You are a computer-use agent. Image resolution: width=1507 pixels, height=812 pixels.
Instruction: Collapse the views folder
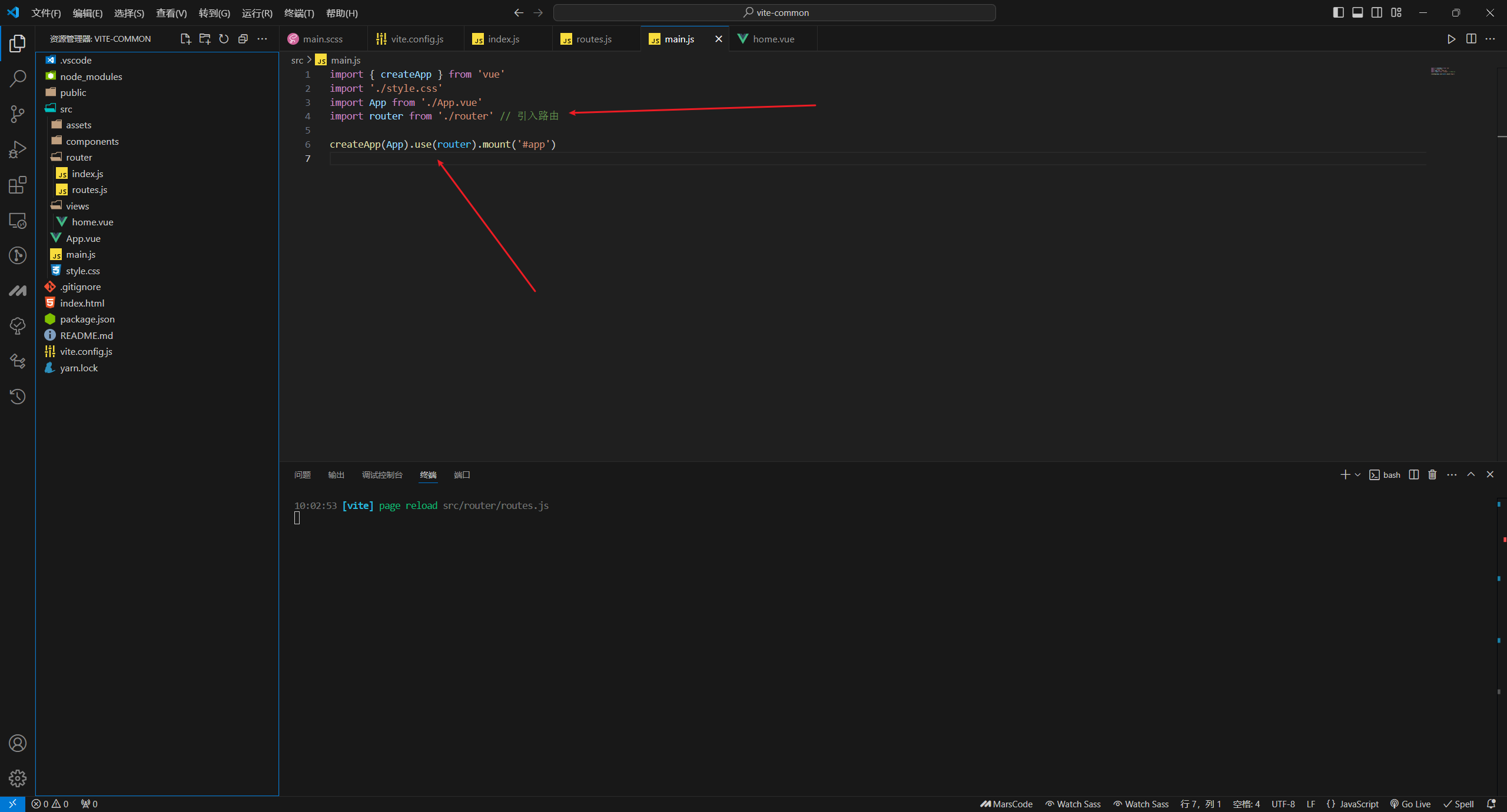coord(77,206)
